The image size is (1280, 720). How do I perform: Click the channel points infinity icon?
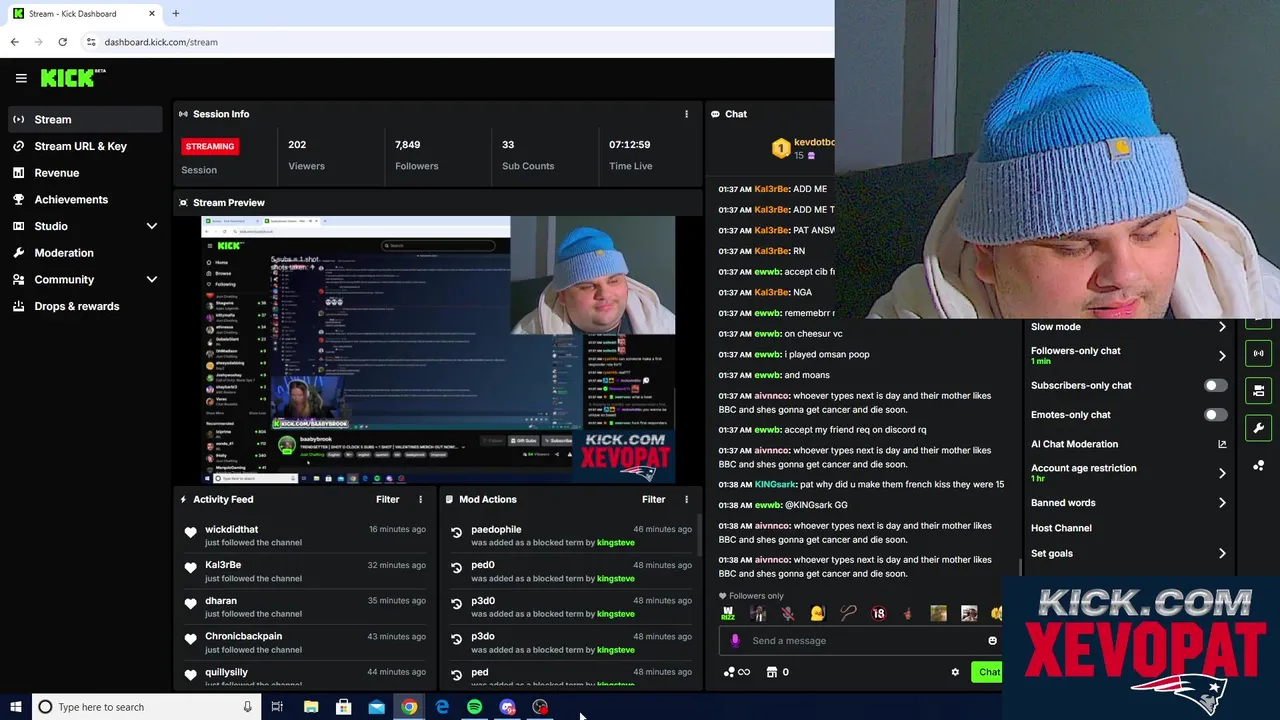pyautogui.click(x=737, y=672)
